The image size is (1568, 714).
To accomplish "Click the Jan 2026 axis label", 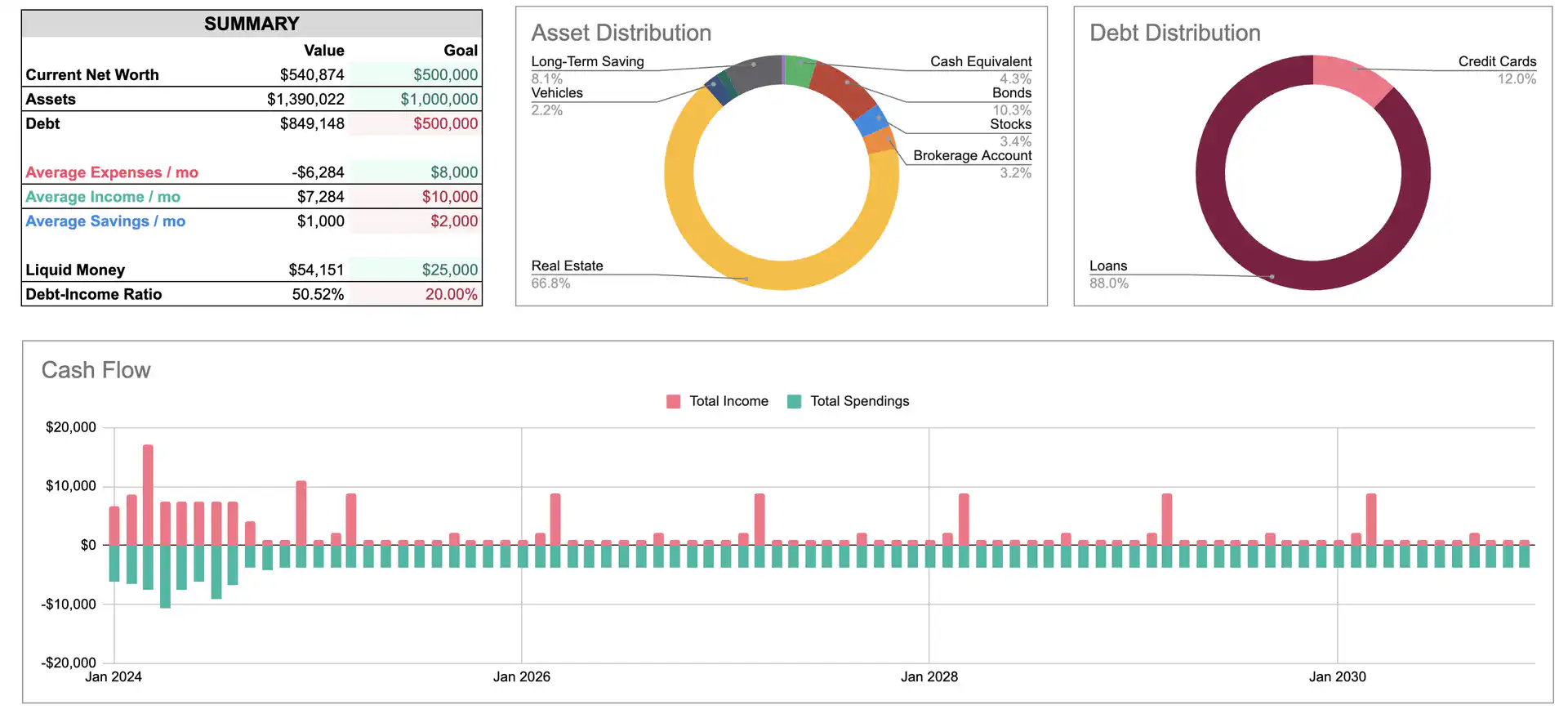I will [x=521, y=676].
